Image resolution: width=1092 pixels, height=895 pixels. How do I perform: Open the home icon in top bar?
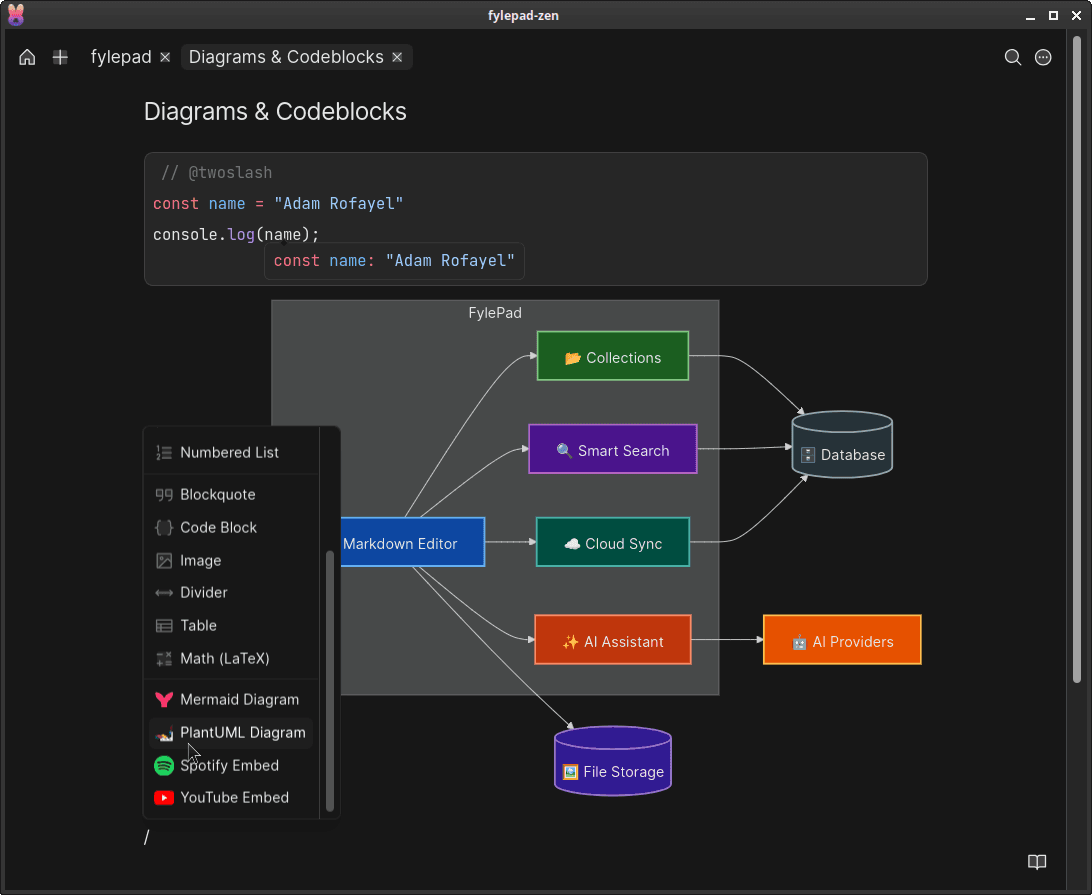27,57
